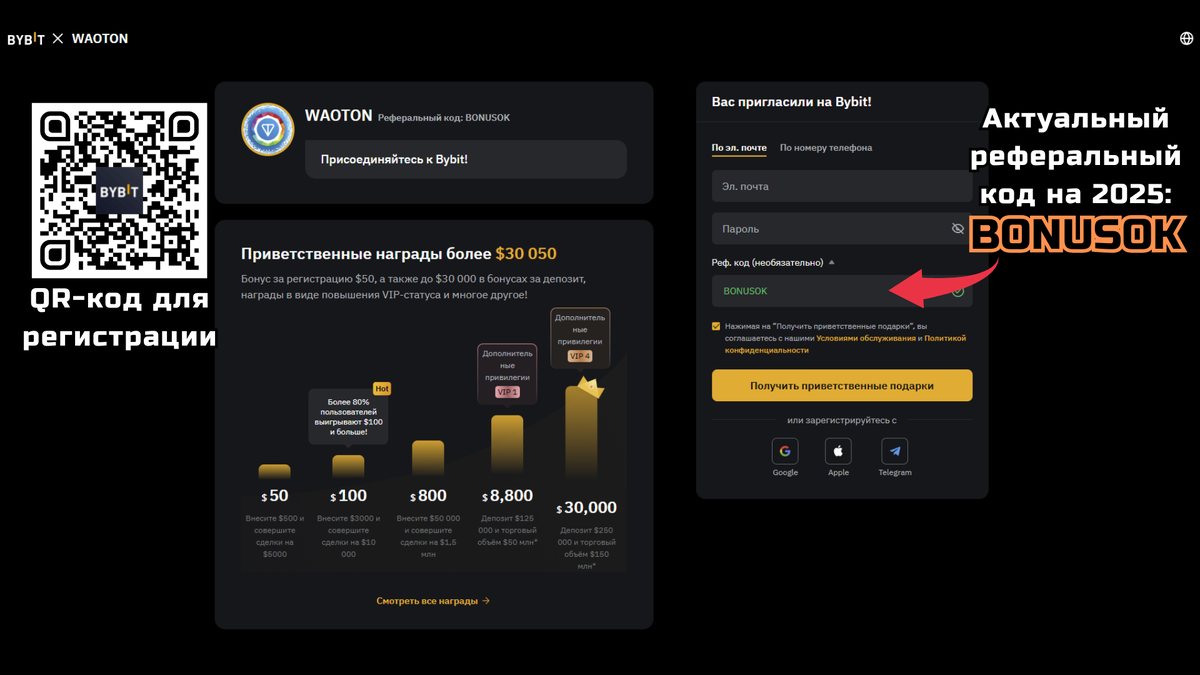Click the "или зарегистрируйтесь с" text
The height and width of the screenshot is (675, 1200).
point(842,421)
